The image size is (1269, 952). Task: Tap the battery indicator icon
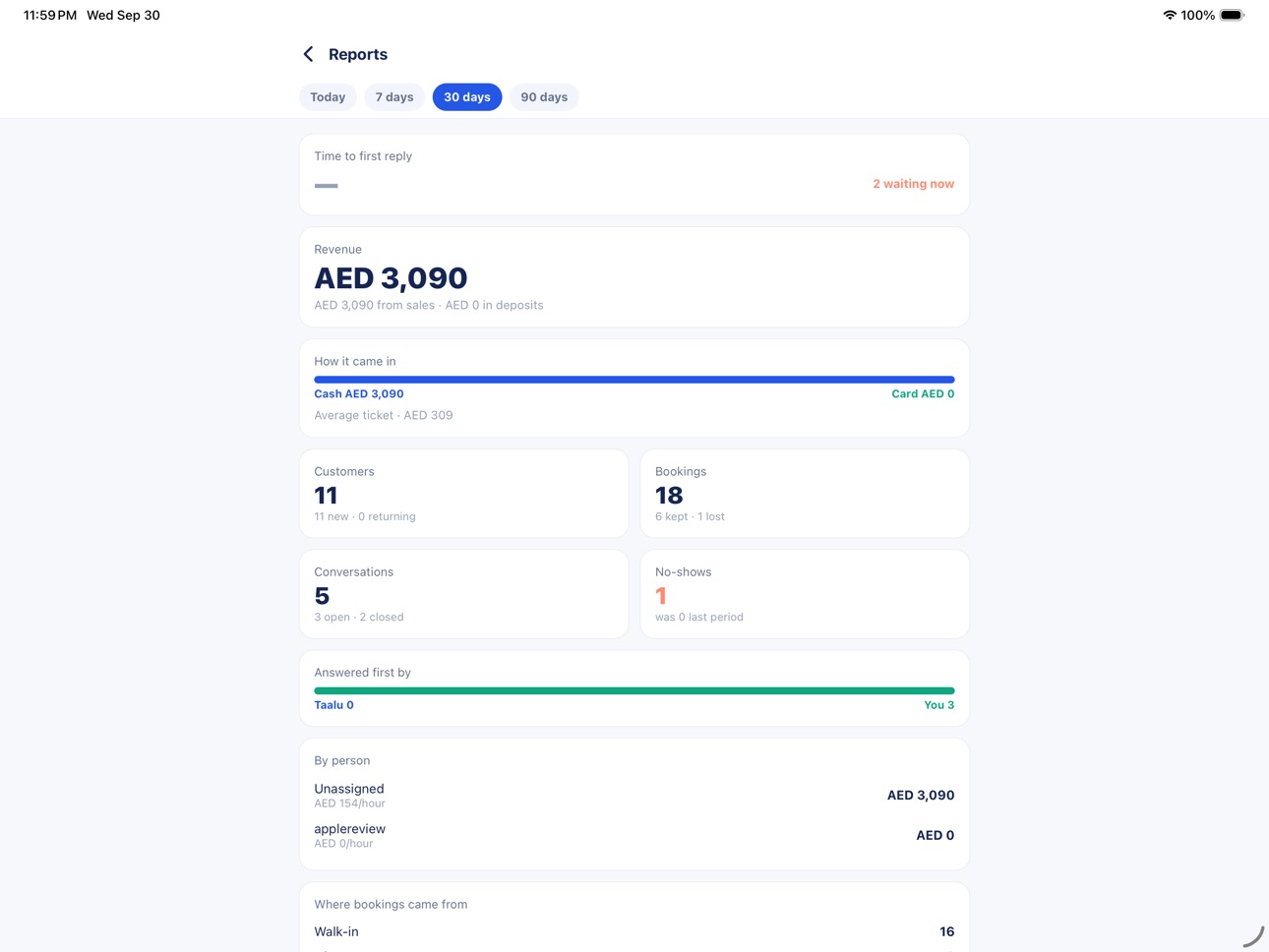coord(1232,15)
